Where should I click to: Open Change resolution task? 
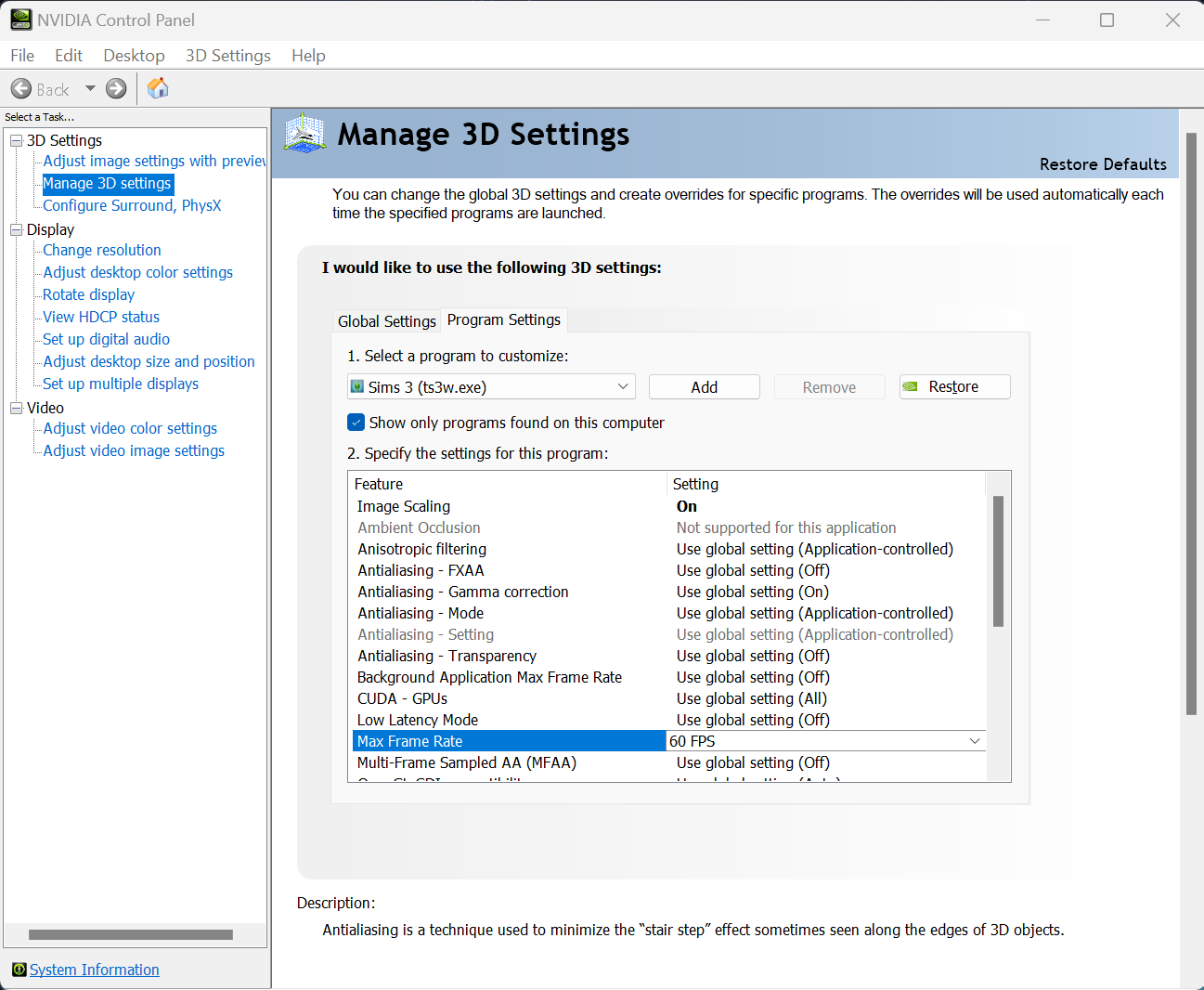pyautogui.click(x=102, y=250)
